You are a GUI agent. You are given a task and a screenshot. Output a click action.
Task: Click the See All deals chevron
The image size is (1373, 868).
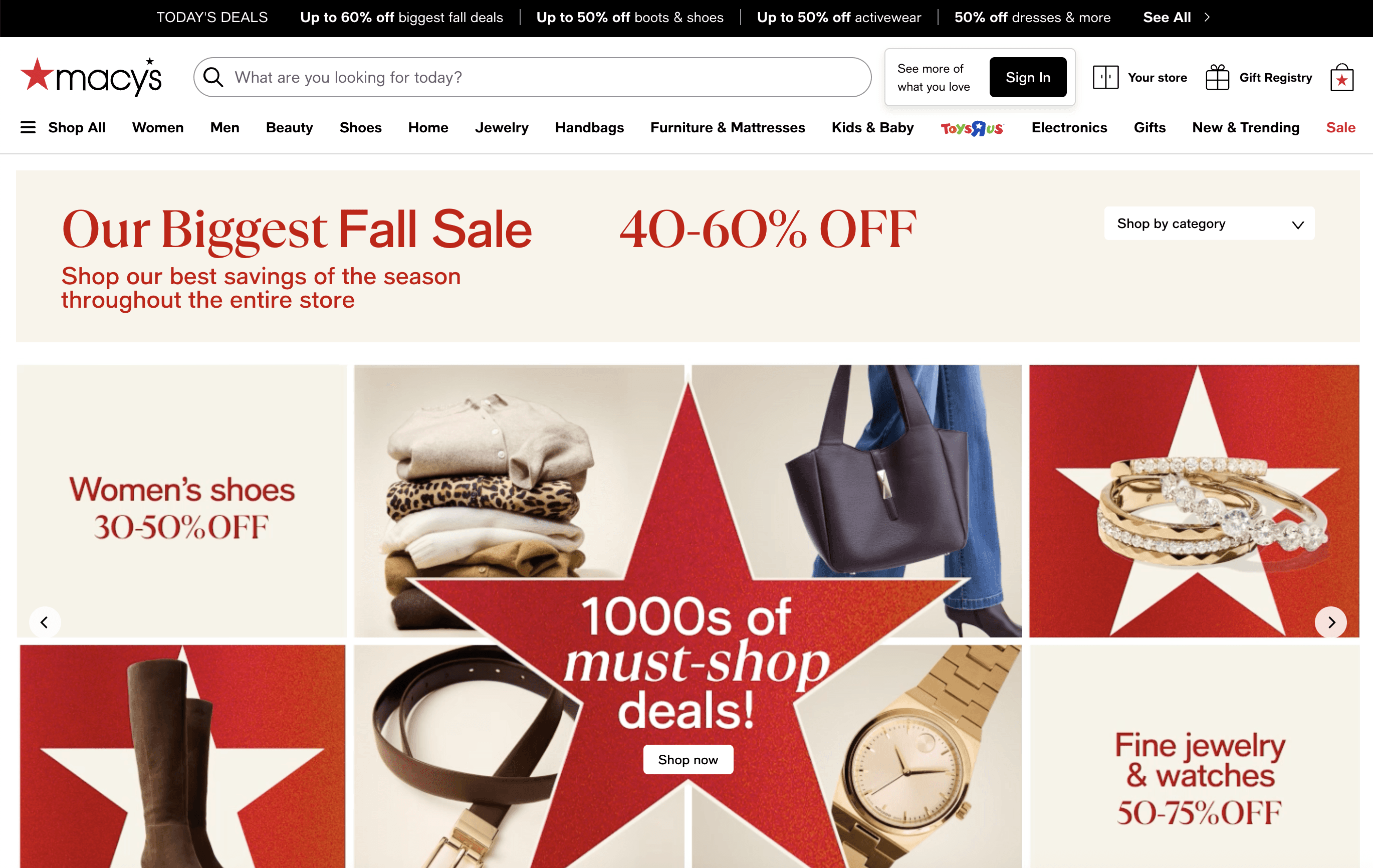point(1207,18)
